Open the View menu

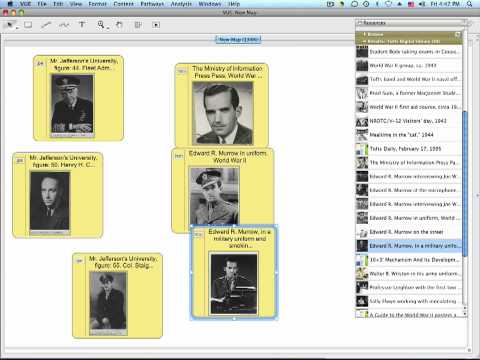click(x=76, y=4)
